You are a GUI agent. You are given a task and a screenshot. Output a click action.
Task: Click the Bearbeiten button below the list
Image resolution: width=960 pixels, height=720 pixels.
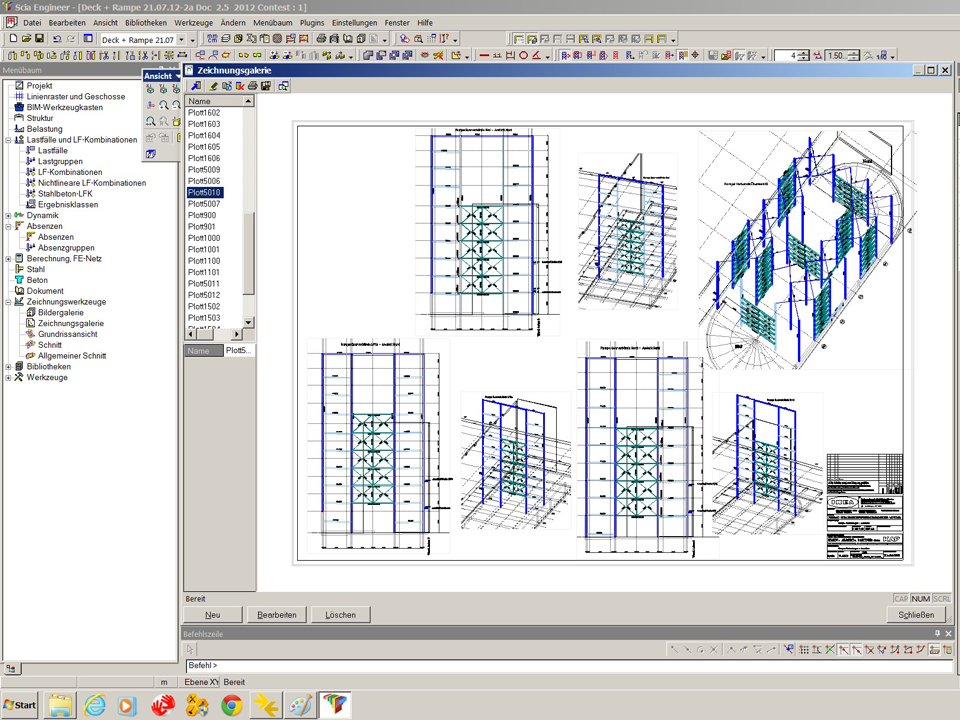pos(277,615)
